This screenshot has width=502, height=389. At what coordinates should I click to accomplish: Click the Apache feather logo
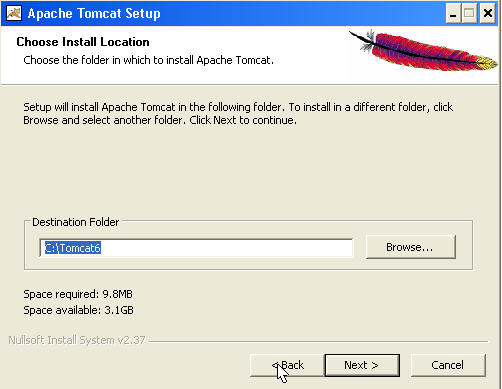tap(423, 50)
